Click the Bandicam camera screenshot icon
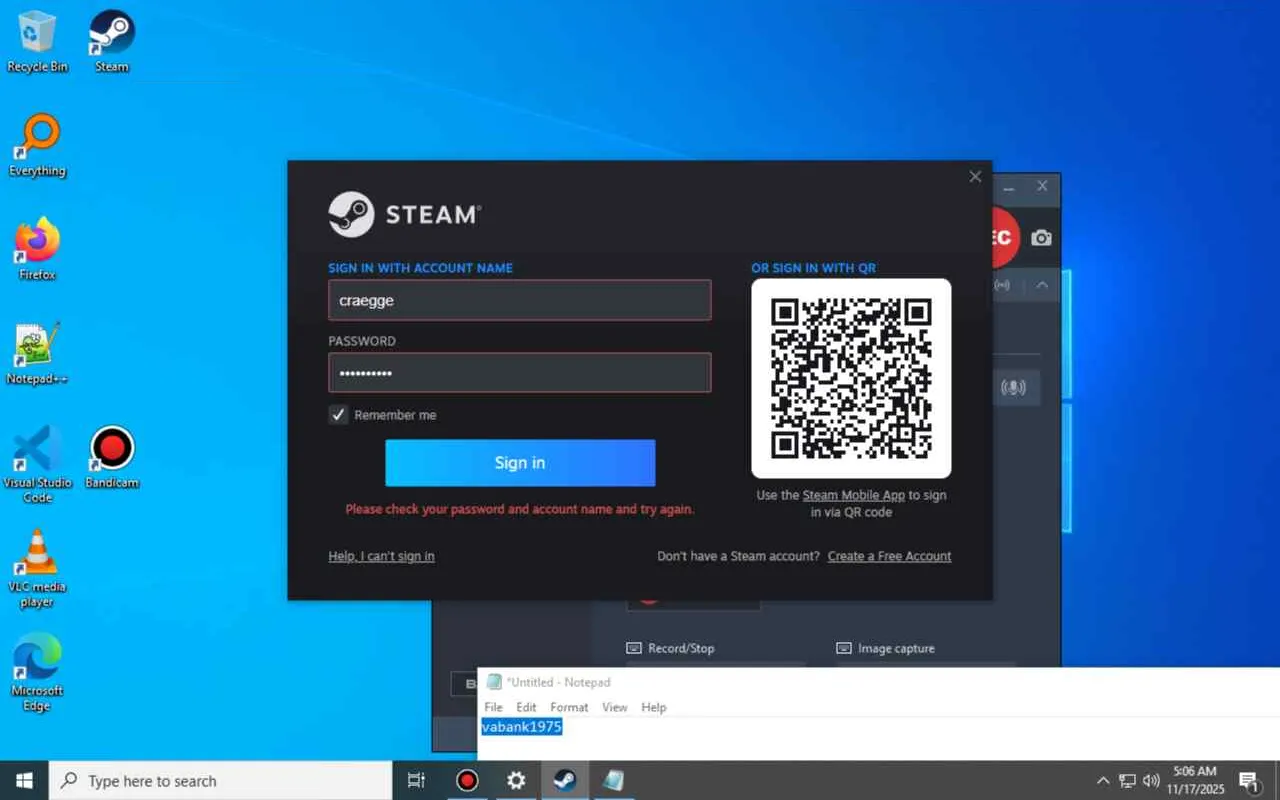The image size is (1280, 800). point(1041,238)
